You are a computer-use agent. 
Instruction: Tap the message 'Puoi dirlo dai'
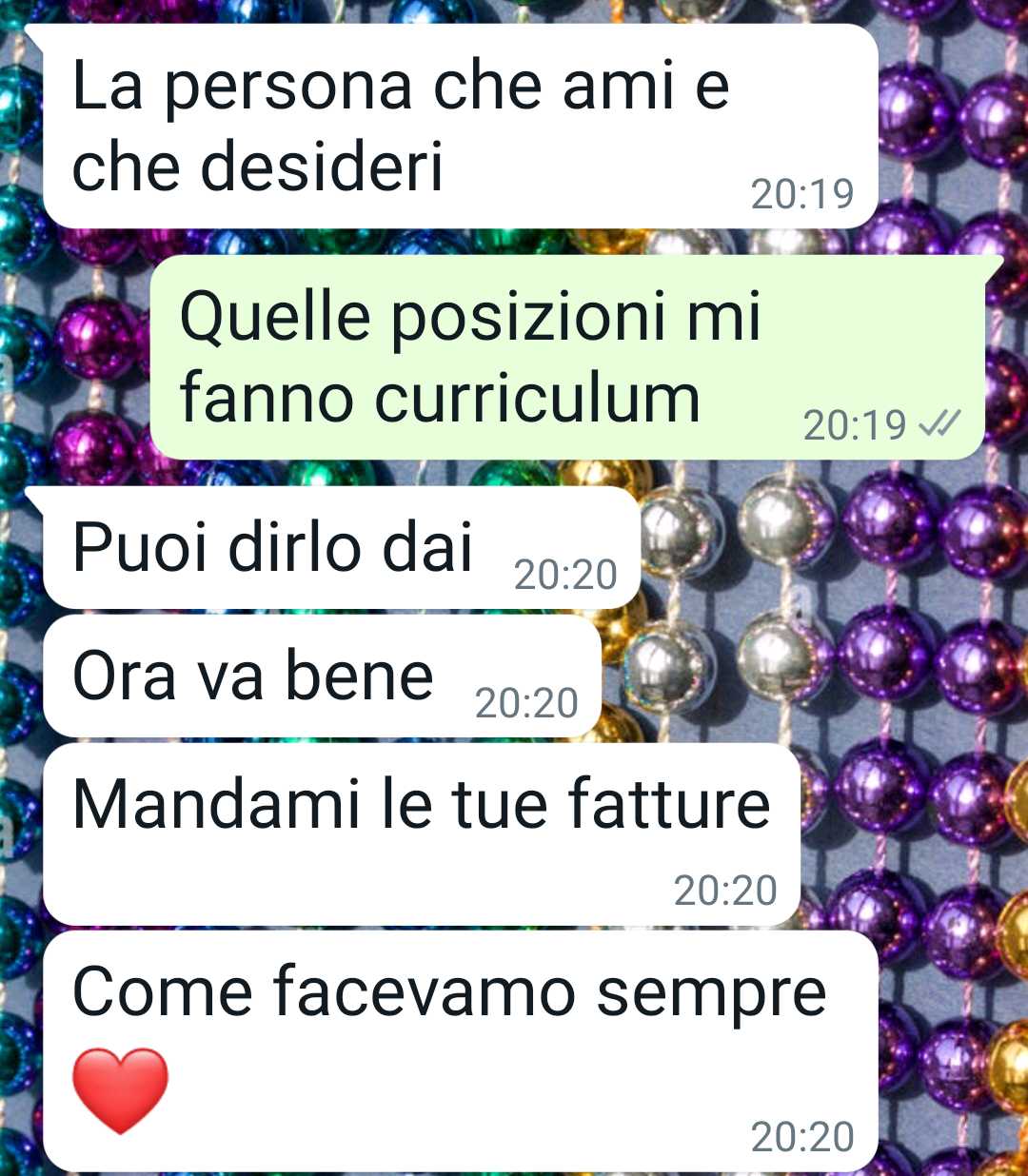tap(342, 547)
